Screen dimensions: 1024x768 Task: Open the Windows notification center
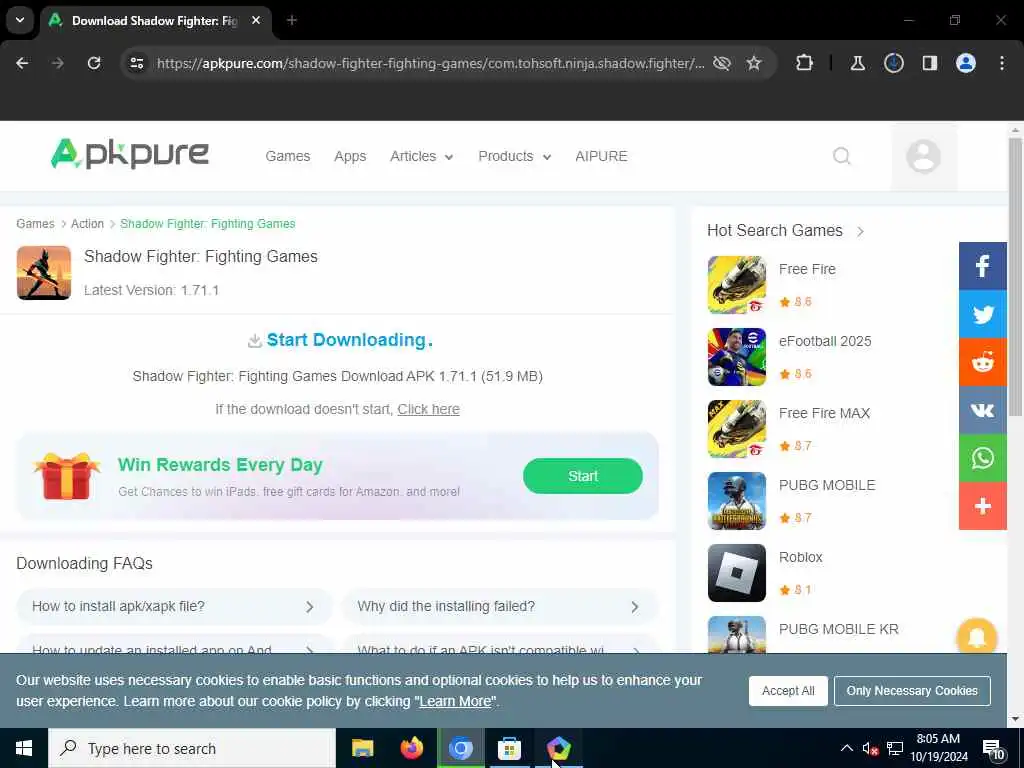(x=992, y=749)
